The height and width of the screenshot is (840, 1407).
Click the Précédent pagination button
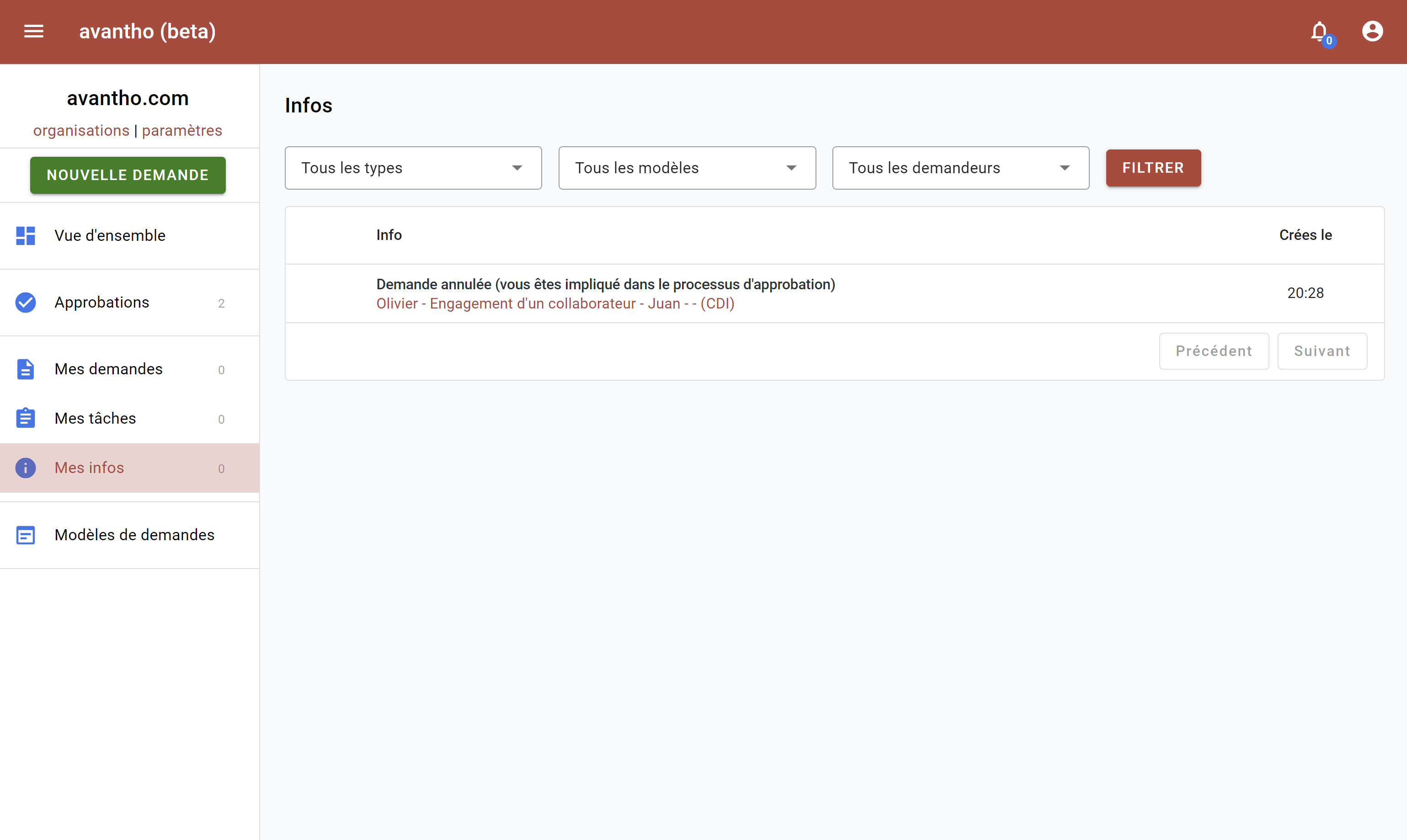[1214, 351]
